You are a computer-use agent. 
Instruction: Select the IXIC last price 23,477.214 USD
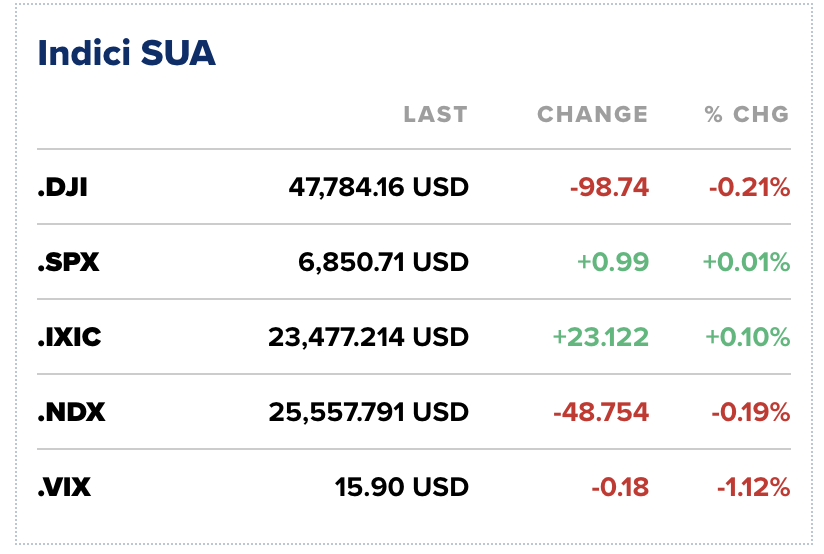point(368,337)
